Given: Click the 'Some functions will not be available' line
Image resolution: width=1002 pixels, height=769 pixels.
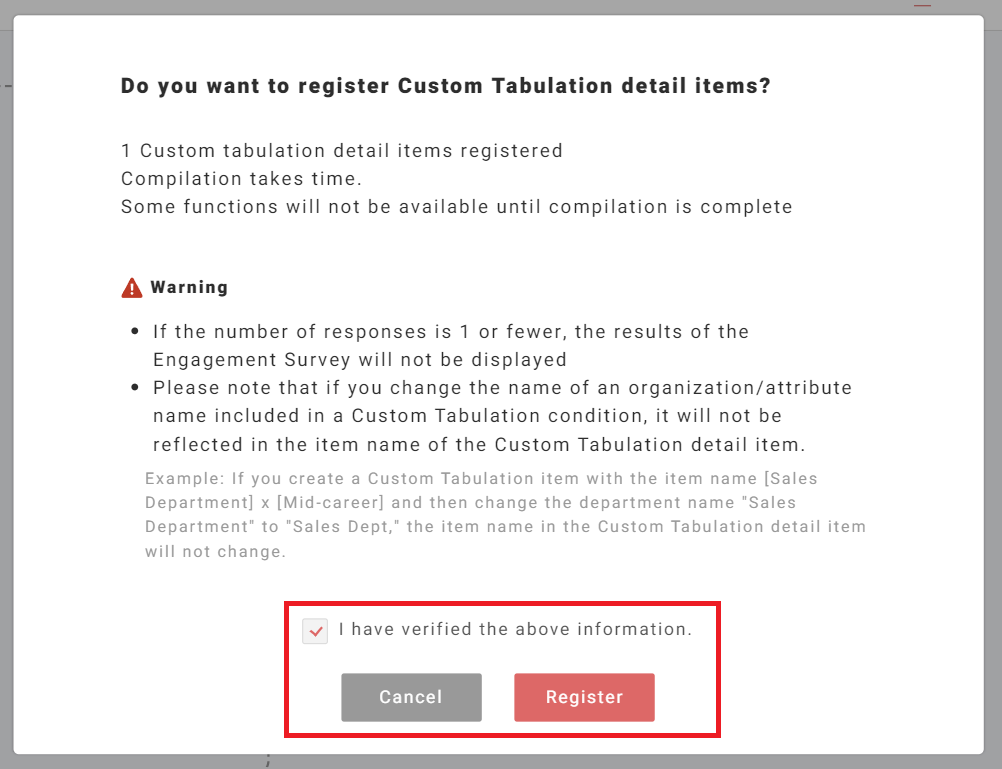Looking at the screenshot, I should (x=456, y=207).
